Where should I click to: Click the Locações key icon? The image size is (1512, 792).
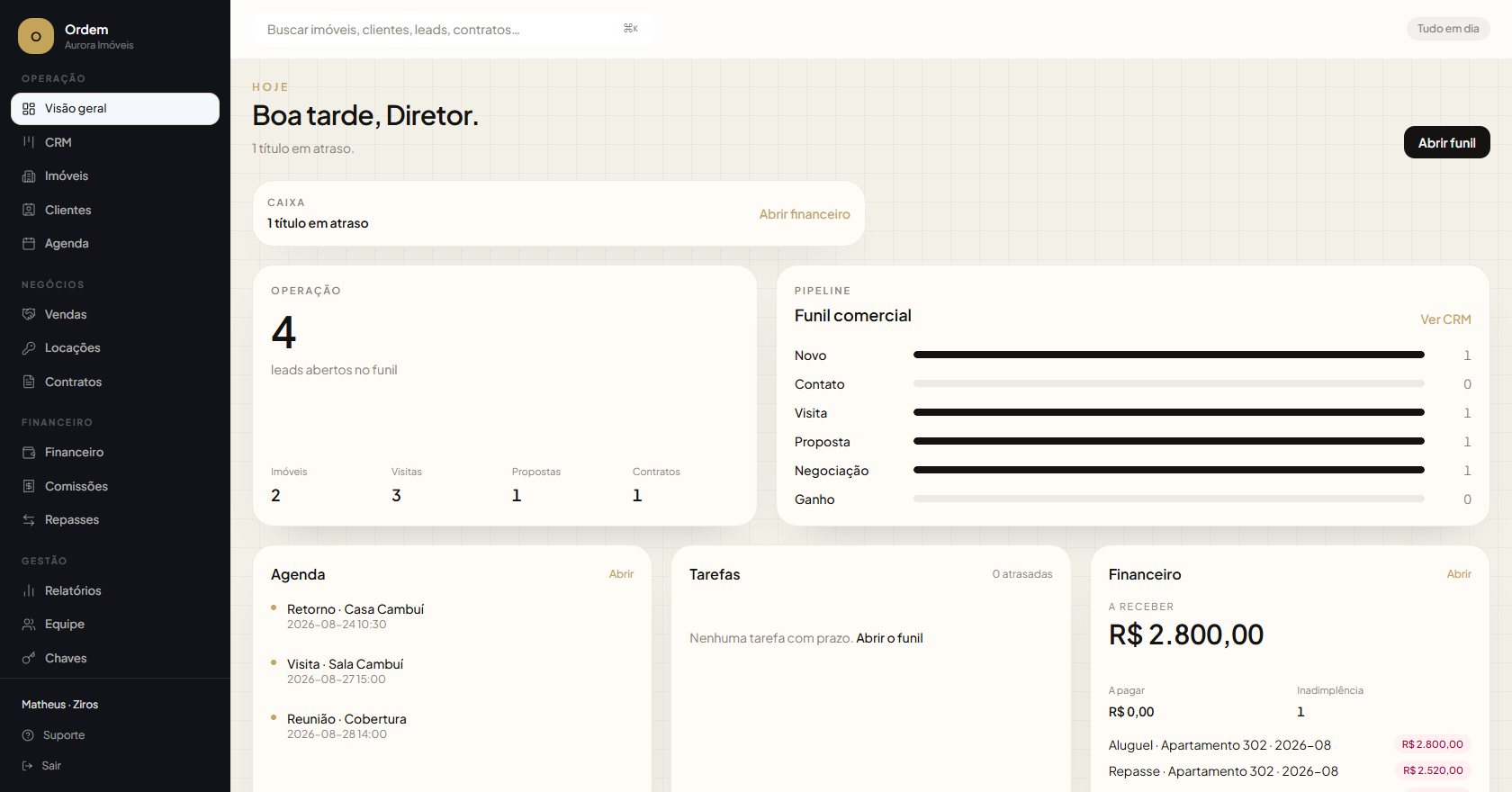point(29,348)
